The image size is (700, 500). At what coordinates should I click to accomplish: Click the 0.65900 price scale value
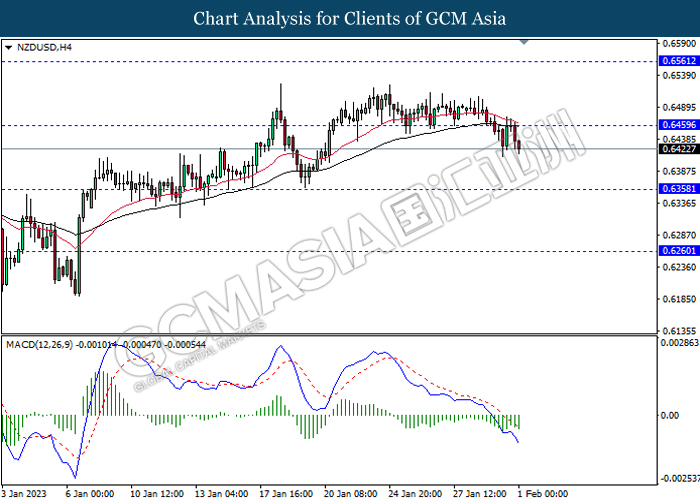tap(679, 43)
